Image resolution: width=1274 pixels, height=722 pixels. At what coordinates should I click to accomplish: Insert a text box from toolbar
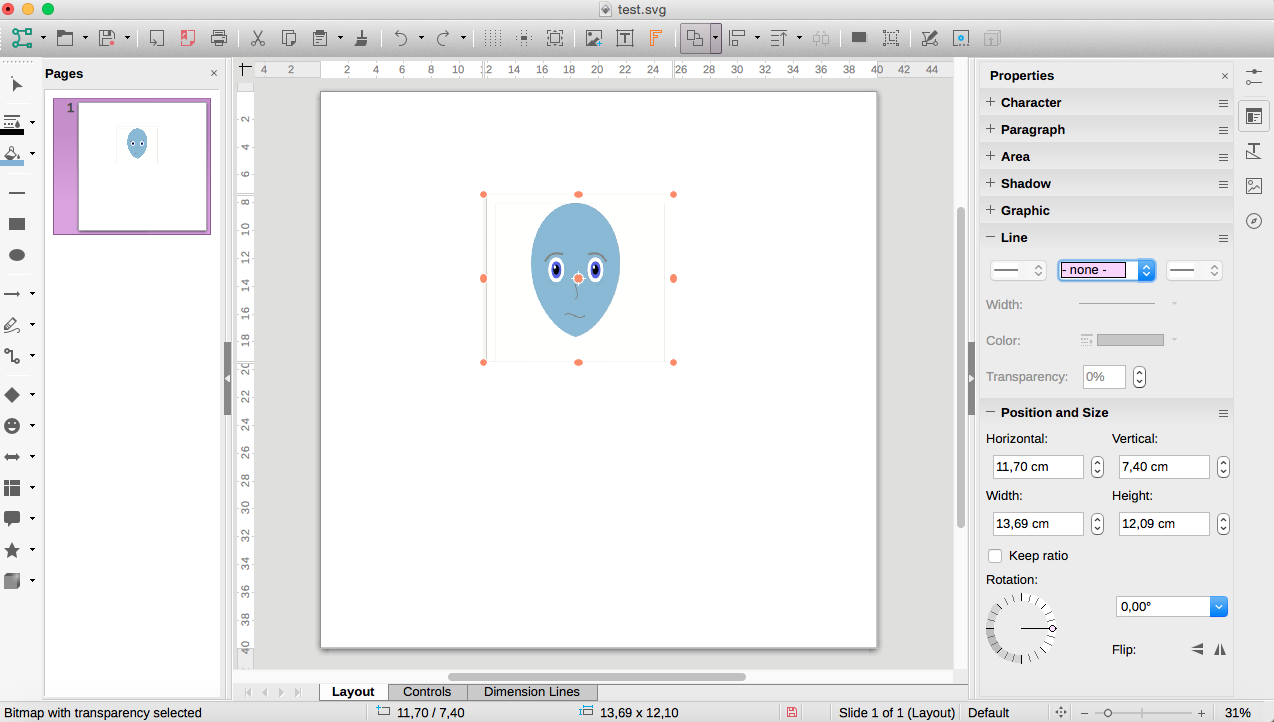pyautogui.click(x=625, y=39)
